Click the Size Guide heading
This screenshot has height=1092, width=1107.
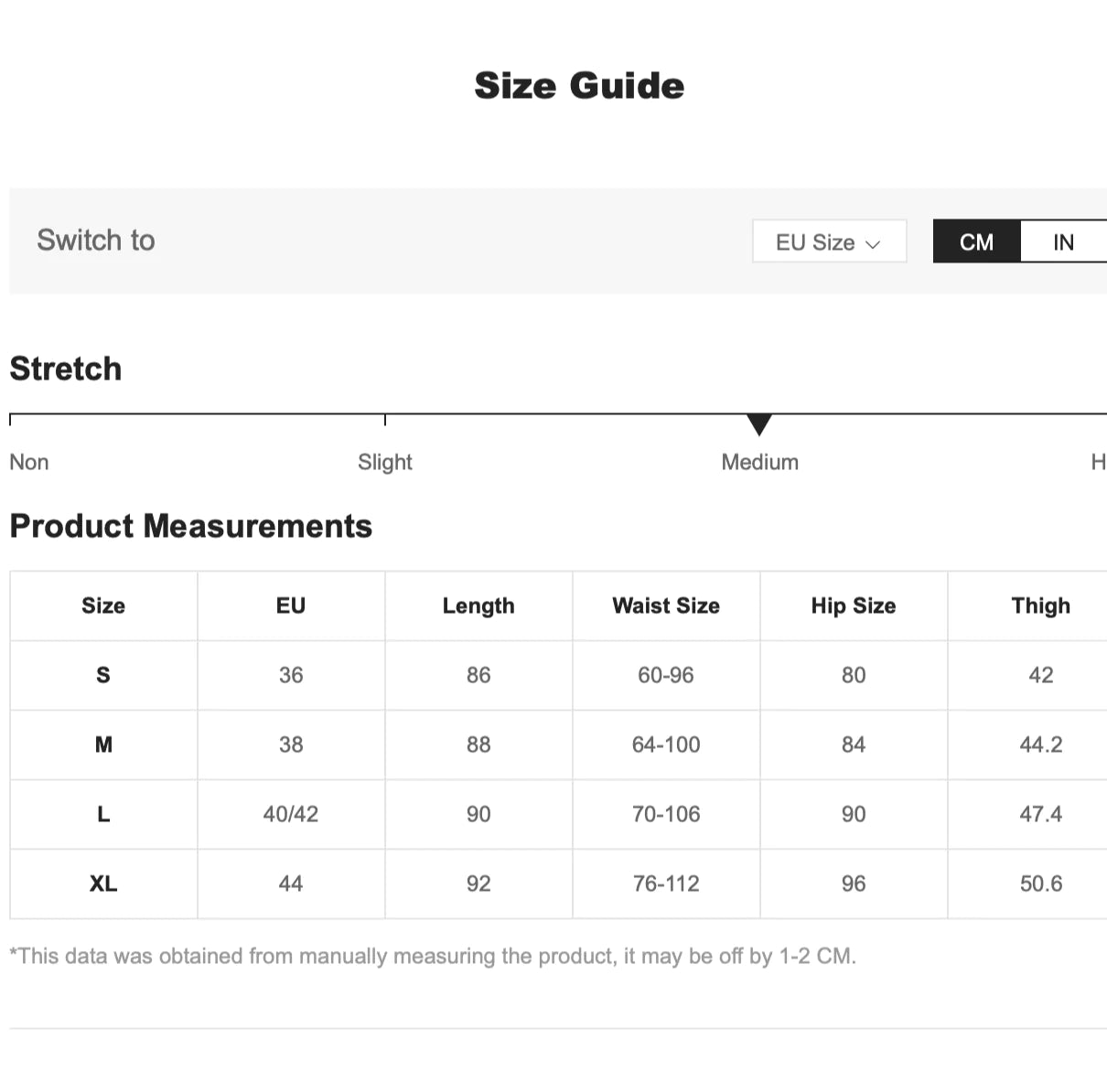(x=579, y=86)
